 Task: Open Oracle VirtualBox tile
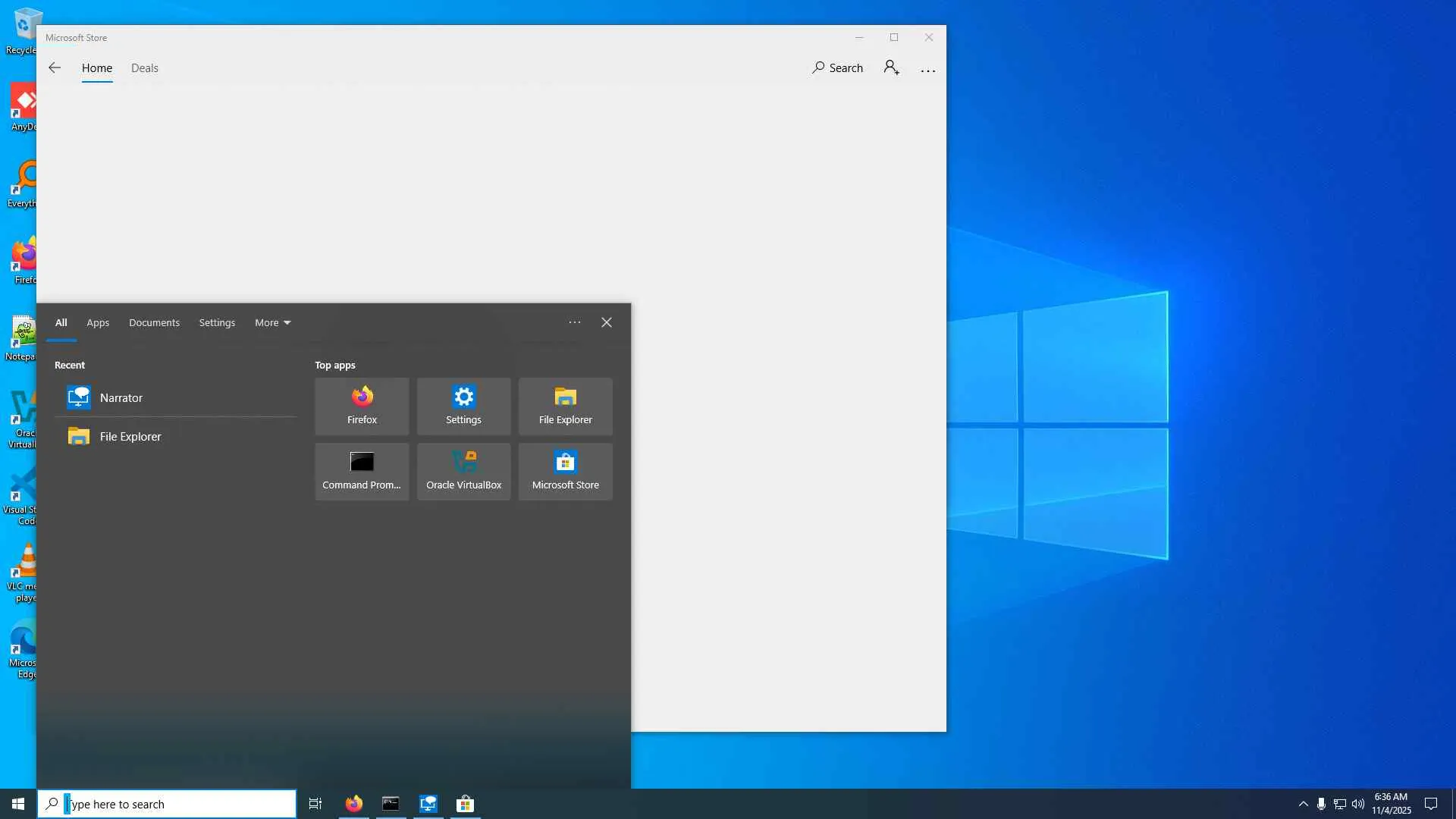[463, 471]
